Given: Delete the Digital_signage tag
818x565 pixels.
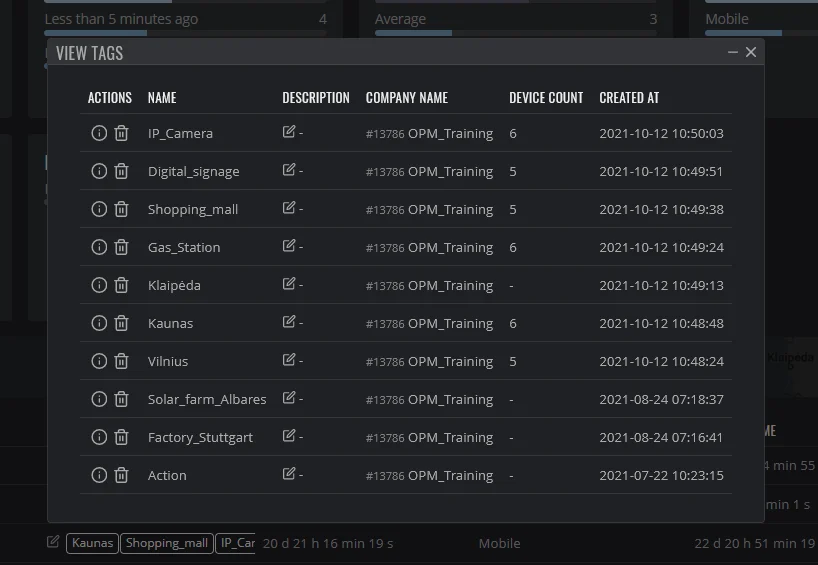Looking at the screenshot, I should click(121, 171).
